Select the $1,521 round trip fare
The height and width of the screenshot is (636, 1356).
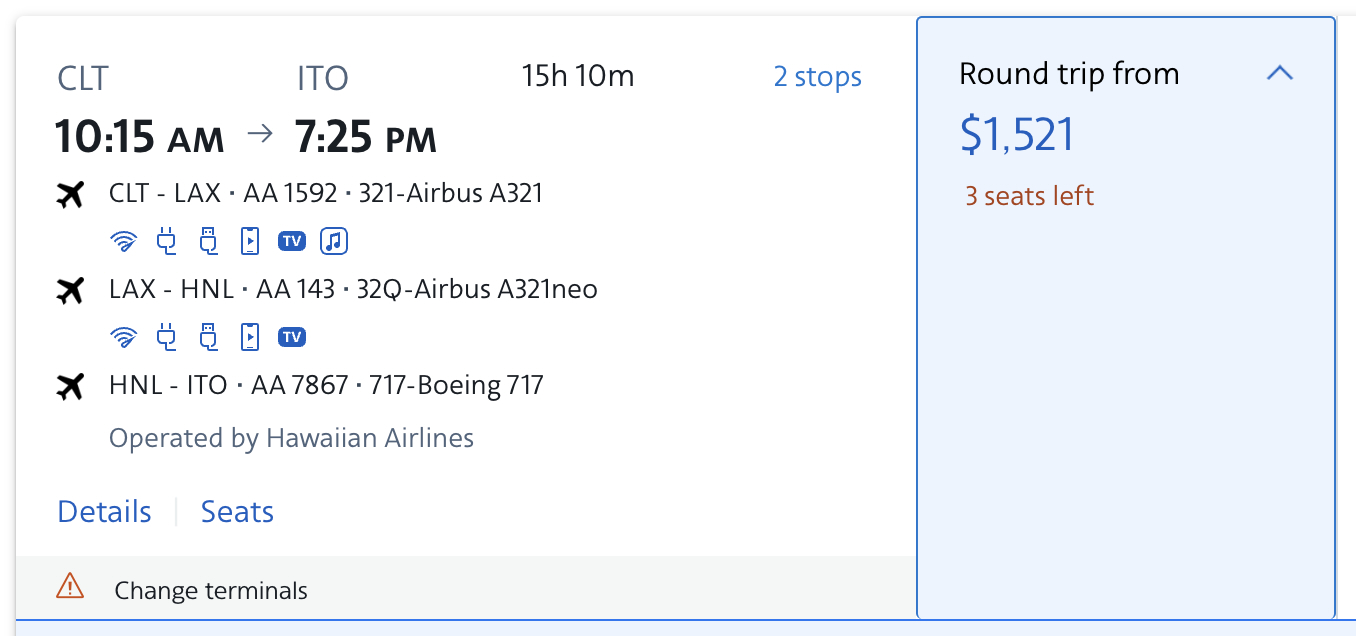pyautogui.click(x=1017, y=134)
